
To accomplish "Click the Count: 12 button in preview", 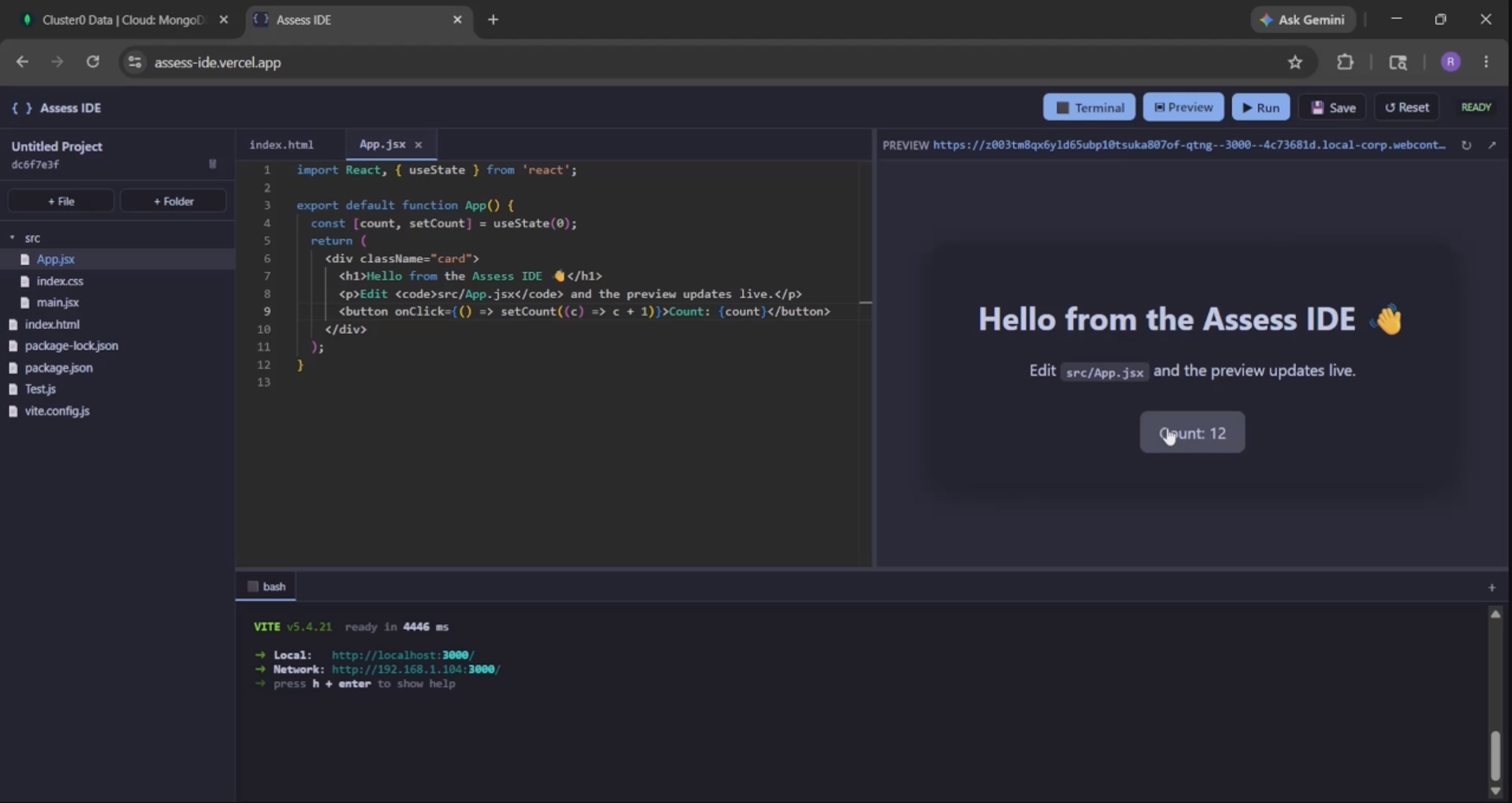I will tap(1192, 432).
